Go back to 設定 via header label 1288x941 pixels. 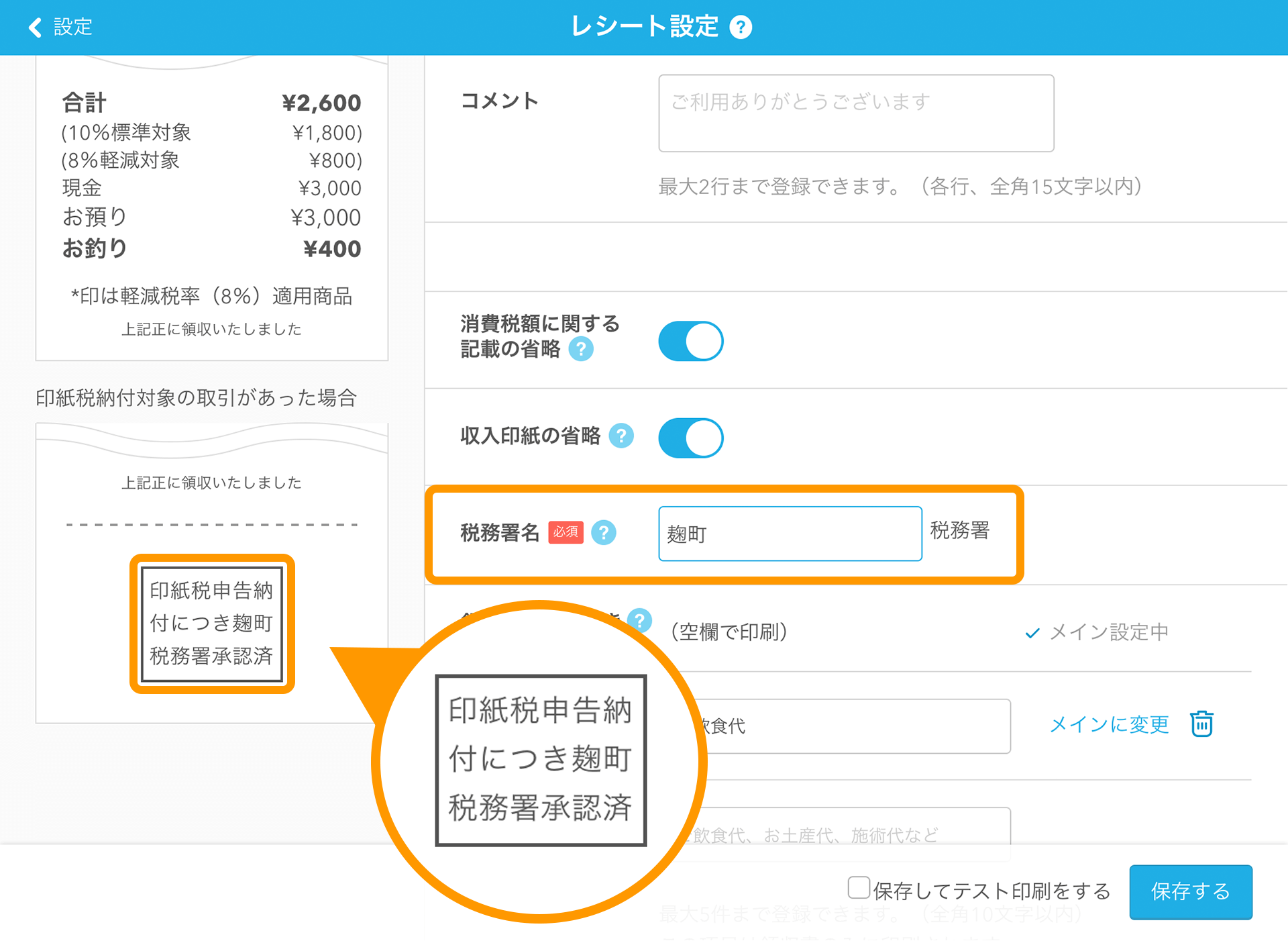(72, 28)
